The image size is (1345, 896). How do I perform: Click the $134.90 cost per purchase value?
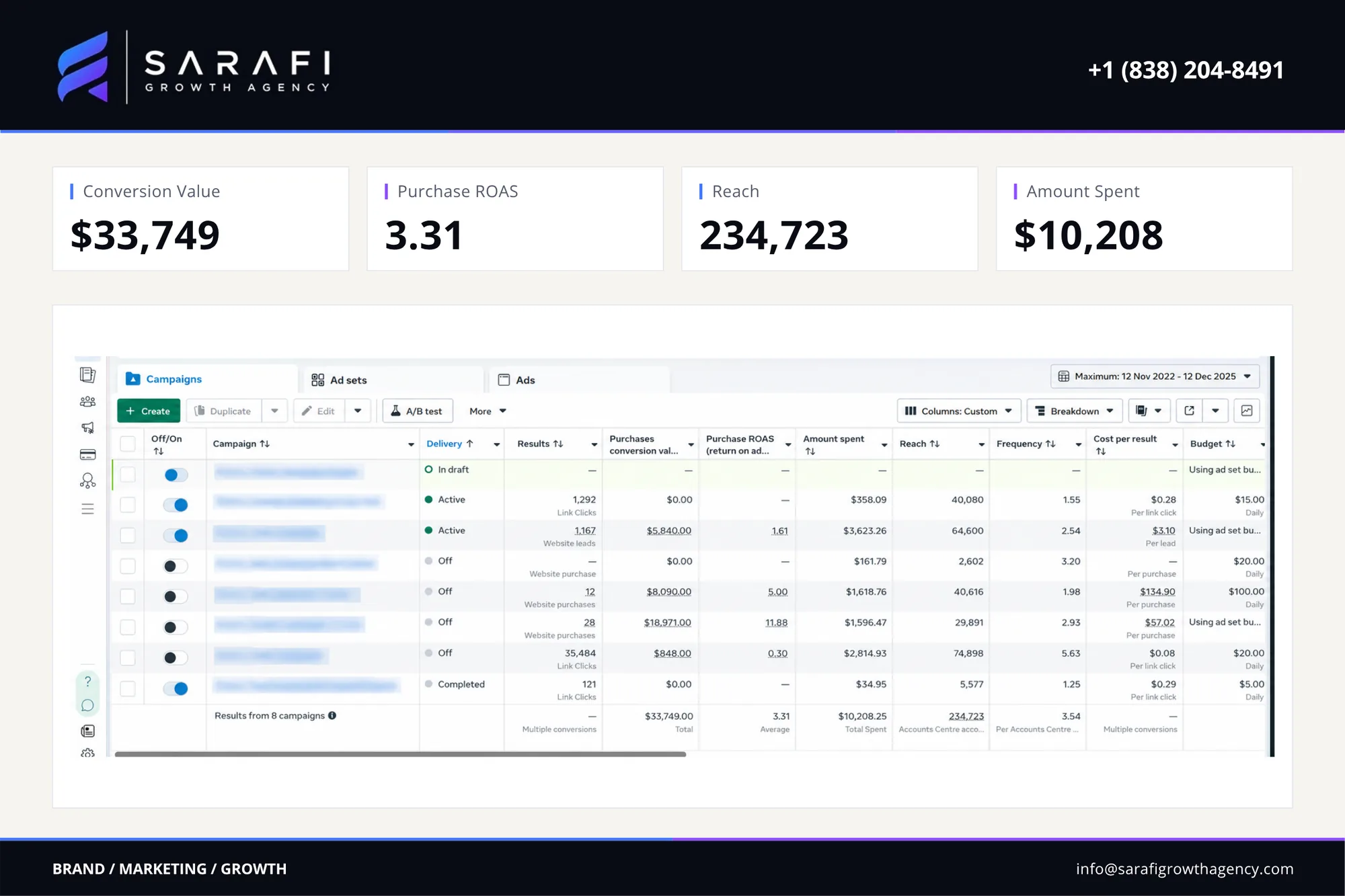tap(1157, 592)
